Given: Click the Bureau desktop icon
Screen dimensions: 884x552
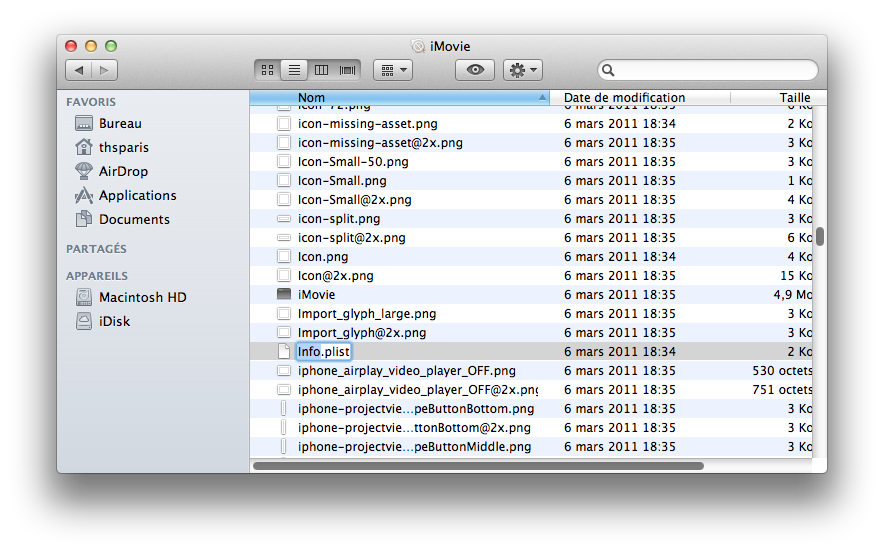Looking at the screenshot, I should 84,123.
